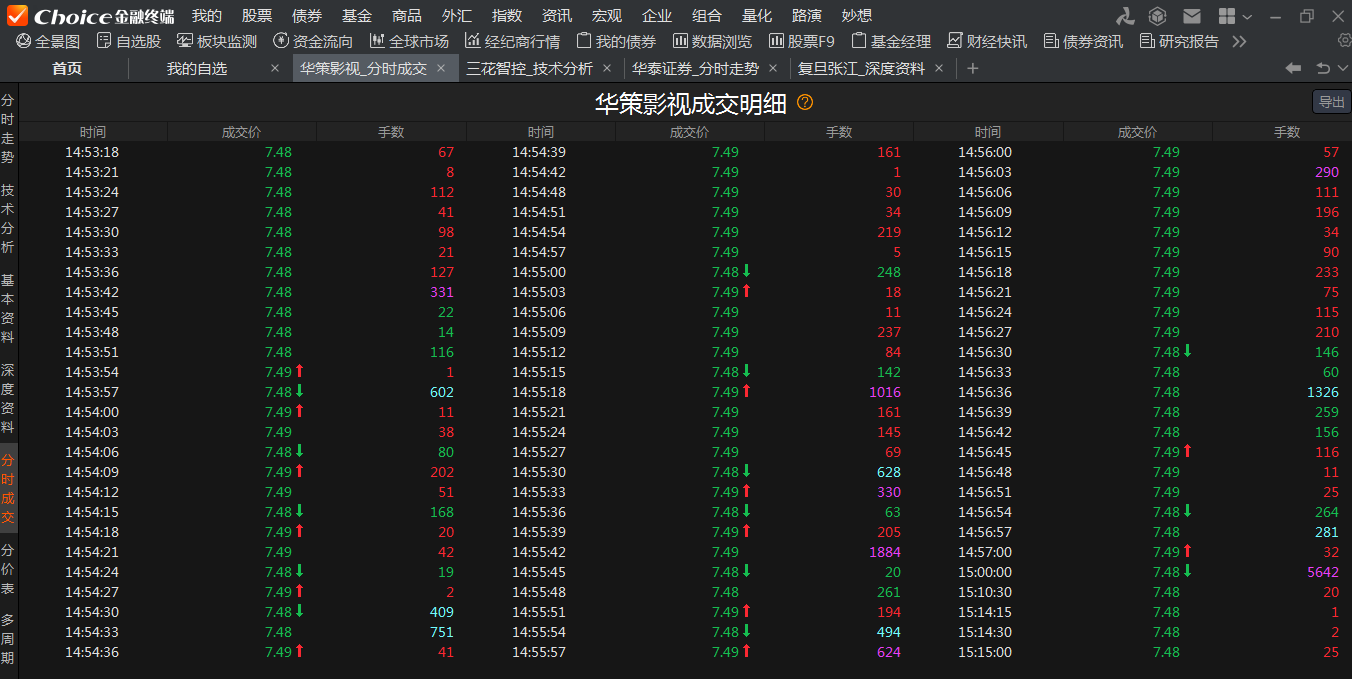This screenshot has height=679, width=1352.
Task: Open the 我的 menu
Action: tap(207, 16)
